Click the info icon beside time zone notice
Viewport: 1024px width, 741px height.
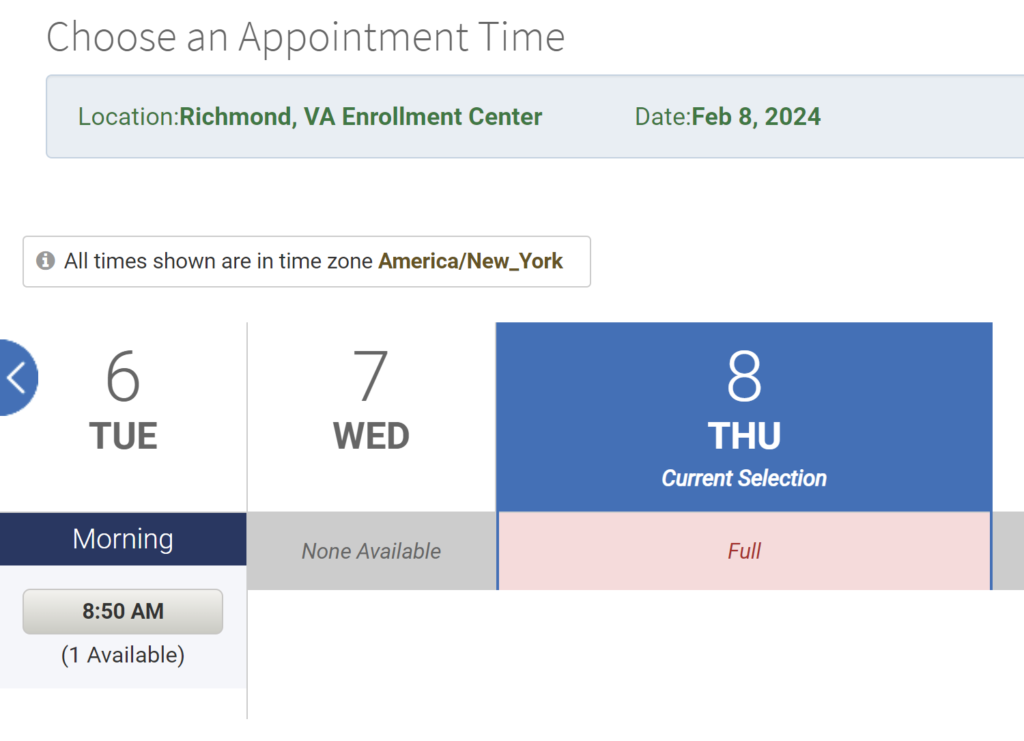[x=45, y=261]
